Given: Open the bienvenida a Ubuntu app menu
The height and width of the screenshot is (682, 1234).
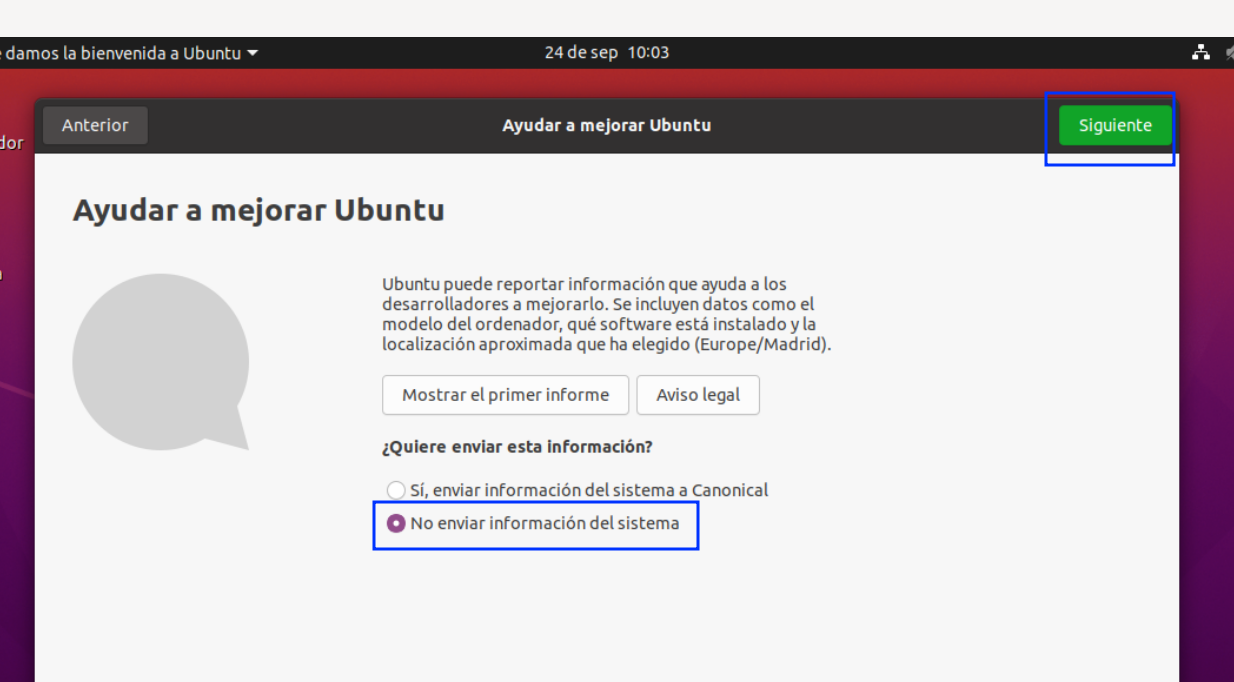Looking at the screenshot, I should coord(129,53).
